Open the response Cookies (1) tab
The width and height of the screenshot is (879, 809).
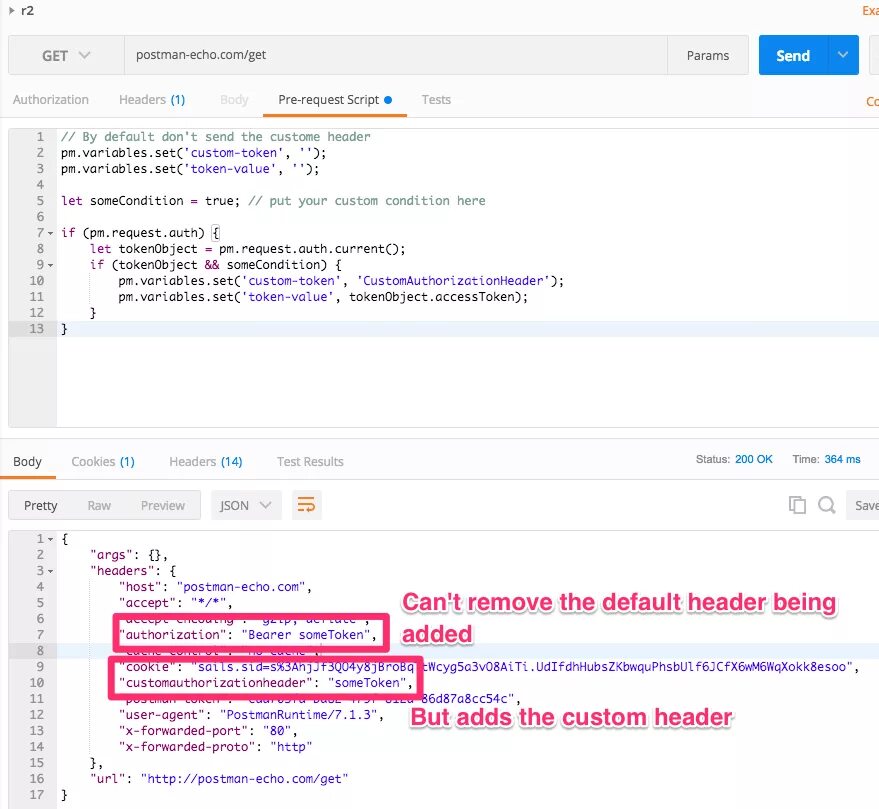103,461
